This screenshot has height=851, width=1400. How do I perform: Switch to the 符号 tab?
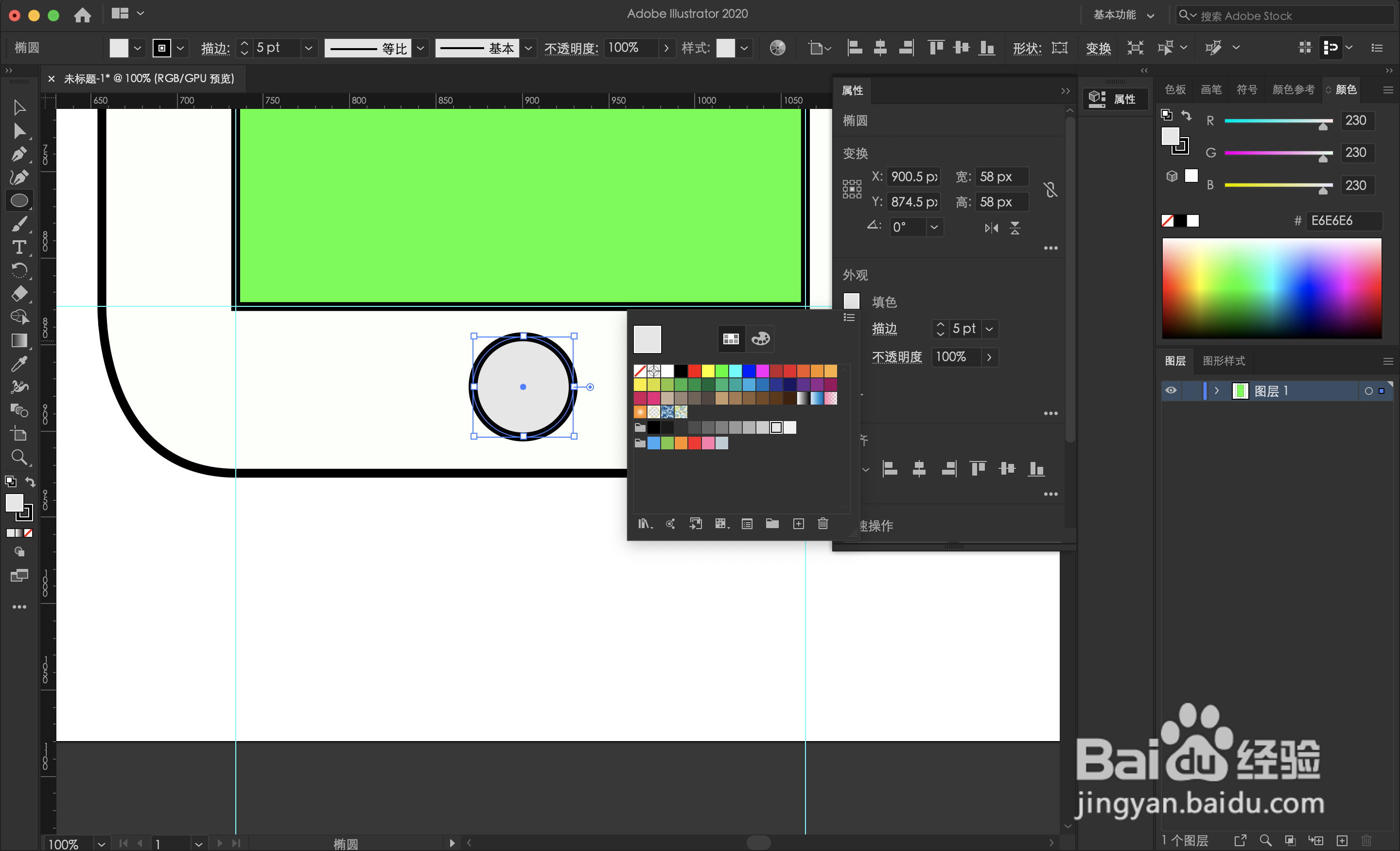1246,89
